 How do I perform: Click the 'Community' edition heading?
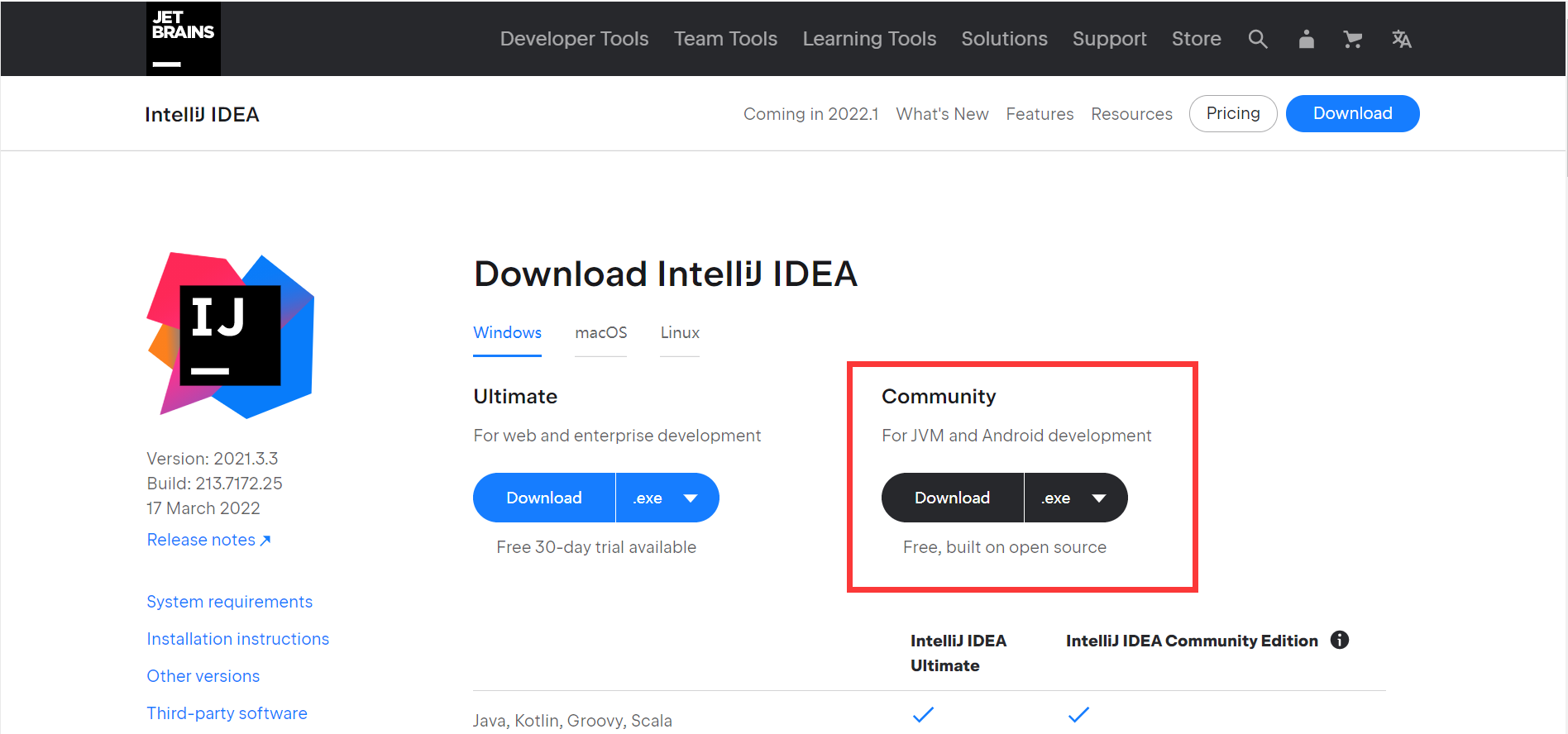[x=939, y=397]
